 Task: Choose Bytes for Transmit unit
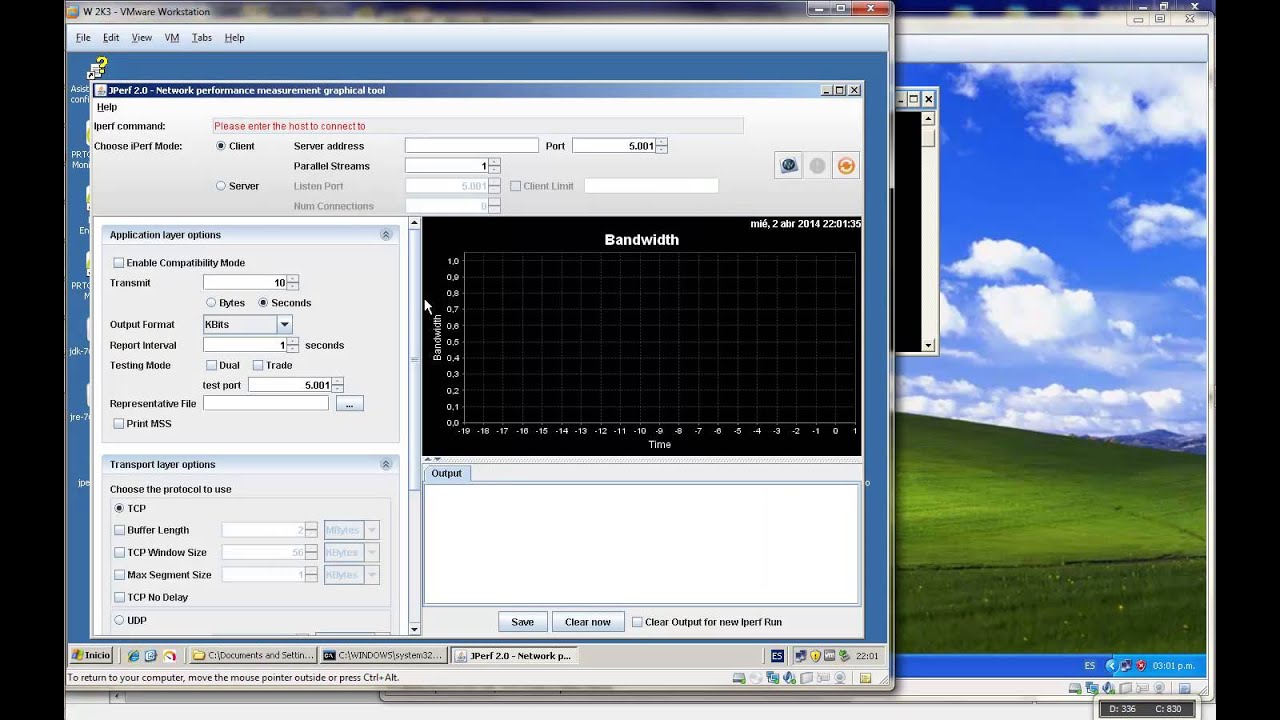click(211, 303)
